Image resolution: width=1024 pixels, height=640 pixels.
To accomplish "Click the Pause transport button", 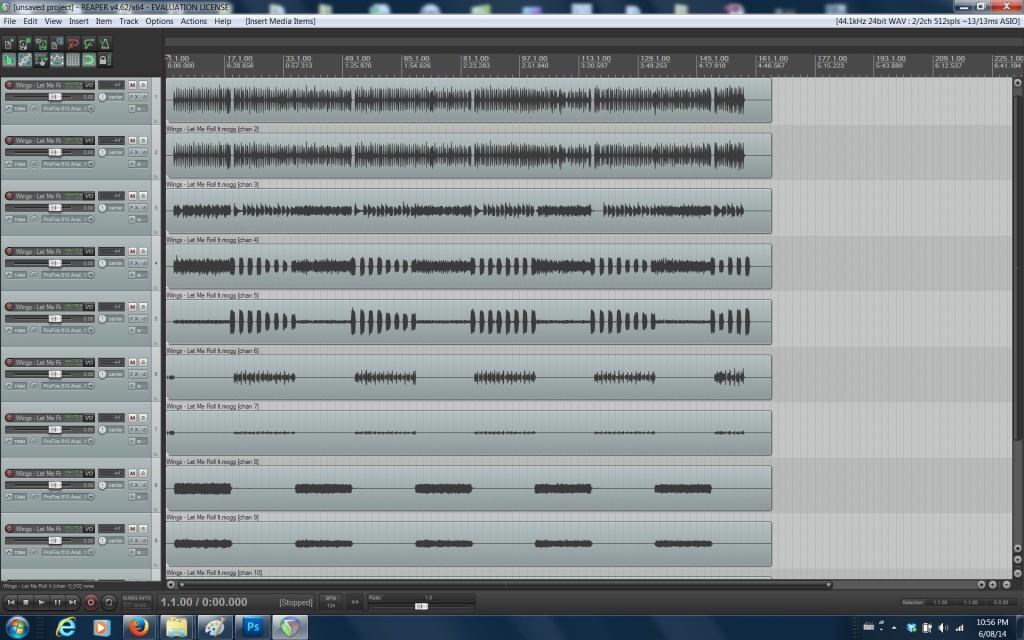I will [x=57, y=602].
